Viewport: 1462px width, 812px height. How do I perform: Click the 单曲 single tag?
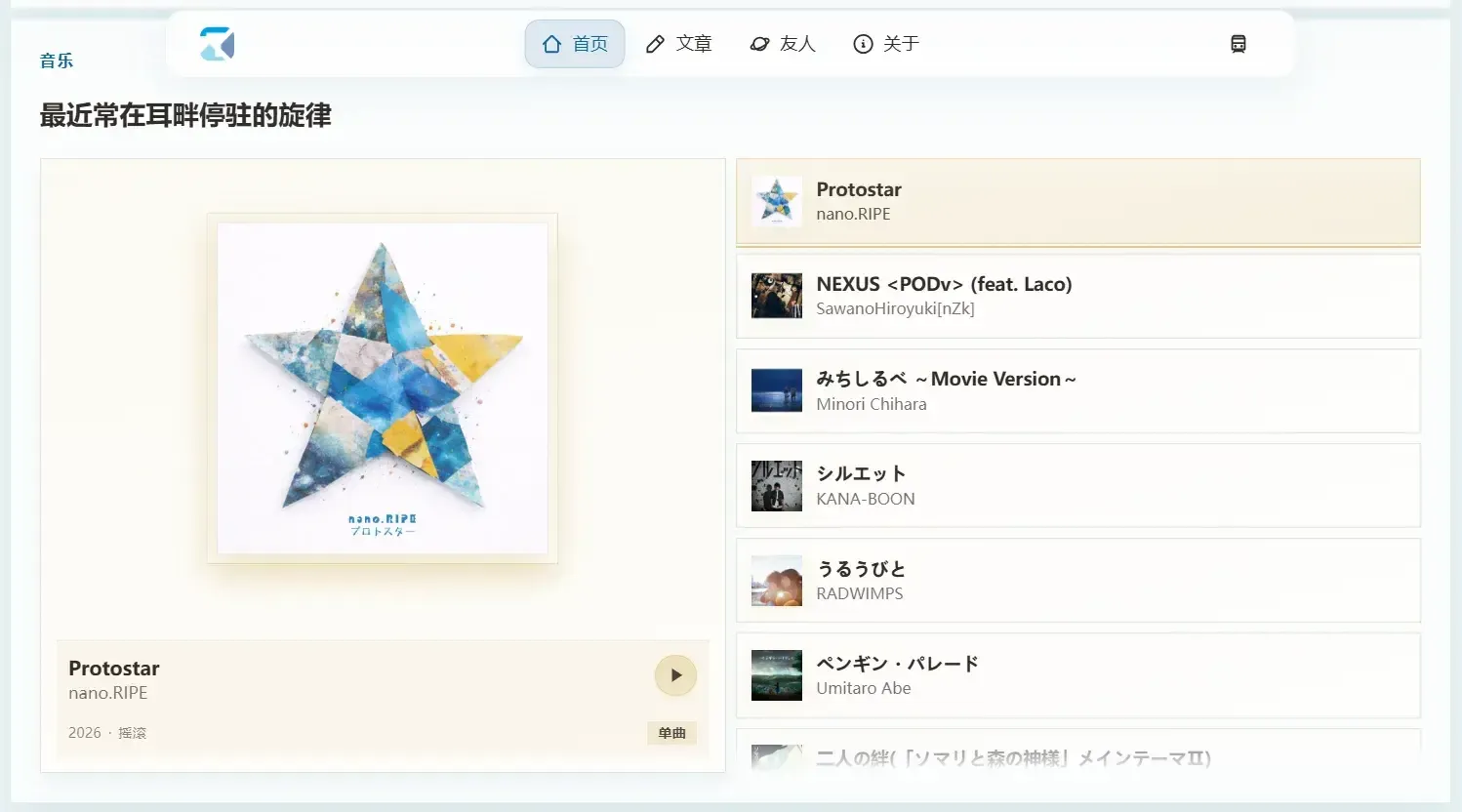click(x=671, y=733)
